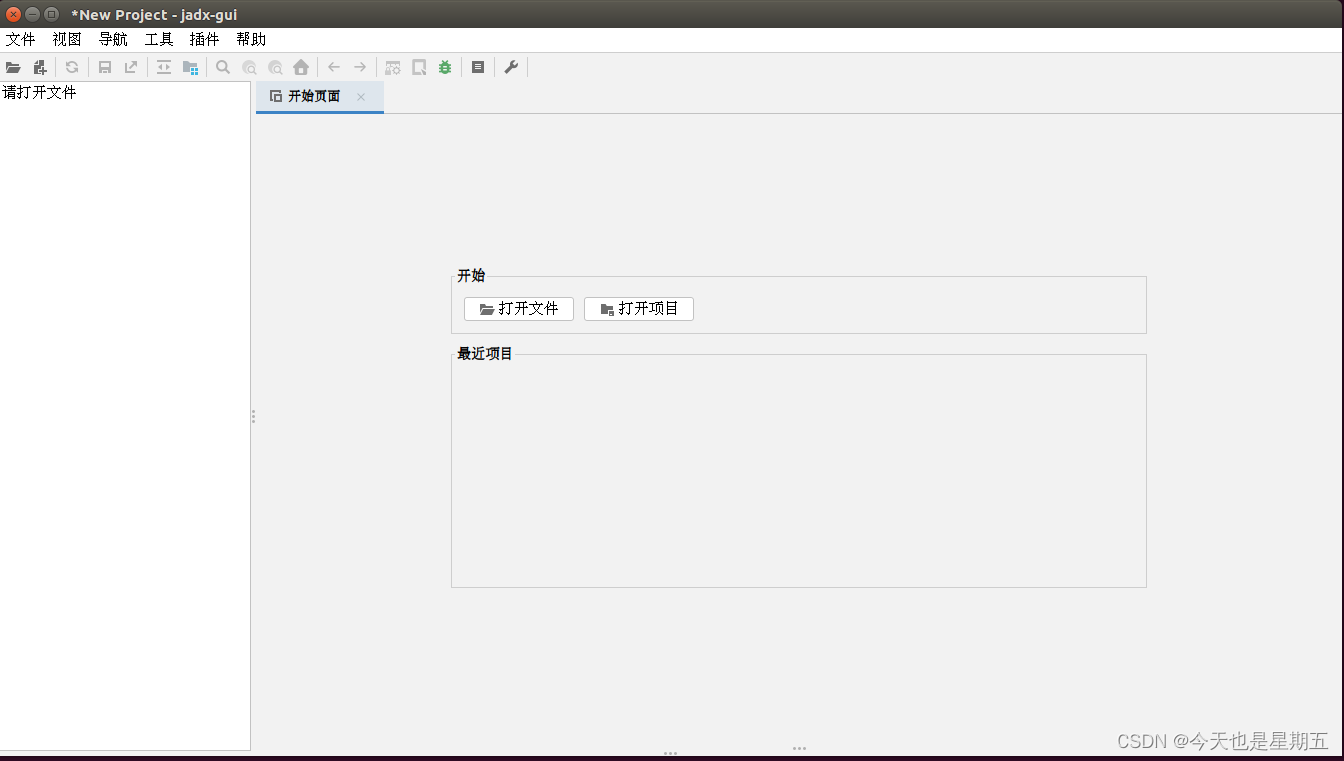Click the 最近项目 heading
1344x761 pixels.
(485, 354)
